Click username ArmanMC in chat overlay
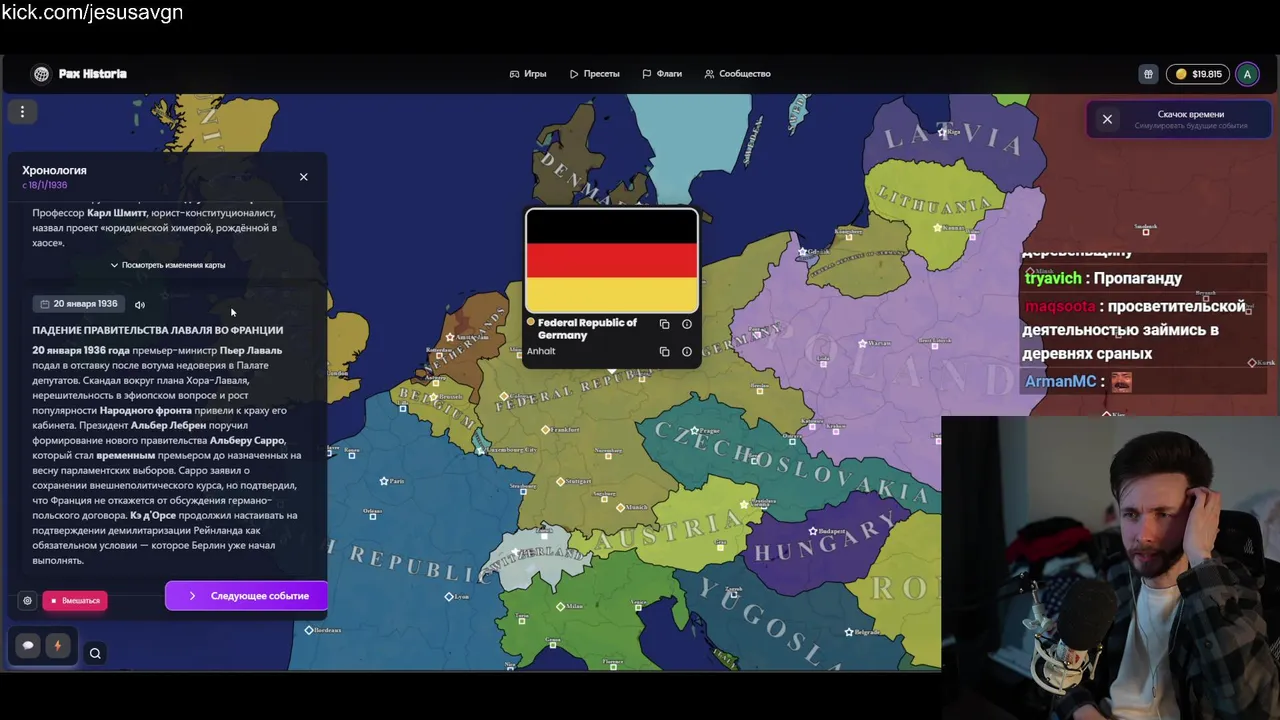 point(1060,381)
